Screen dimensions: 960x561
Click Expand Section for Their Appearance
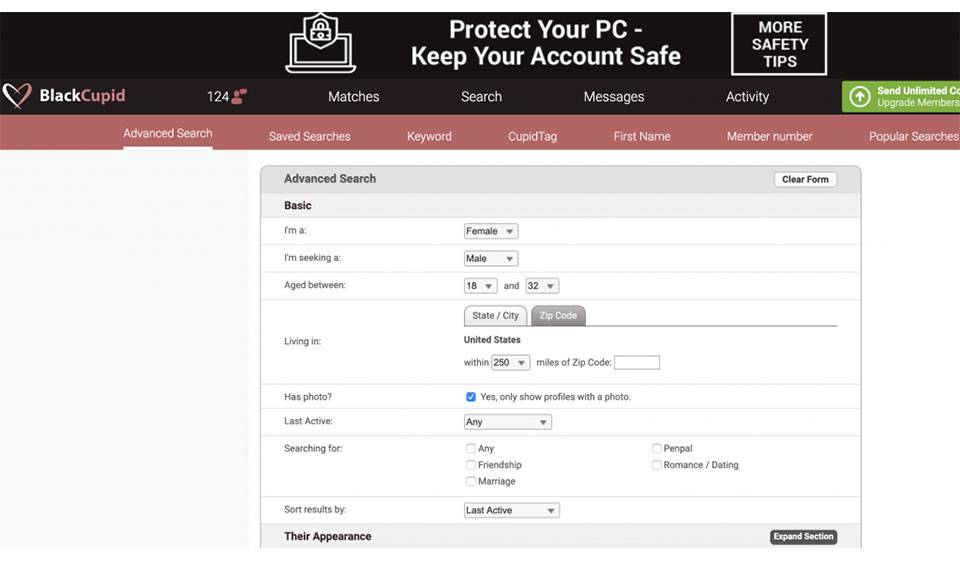click(x=803, y=537)
